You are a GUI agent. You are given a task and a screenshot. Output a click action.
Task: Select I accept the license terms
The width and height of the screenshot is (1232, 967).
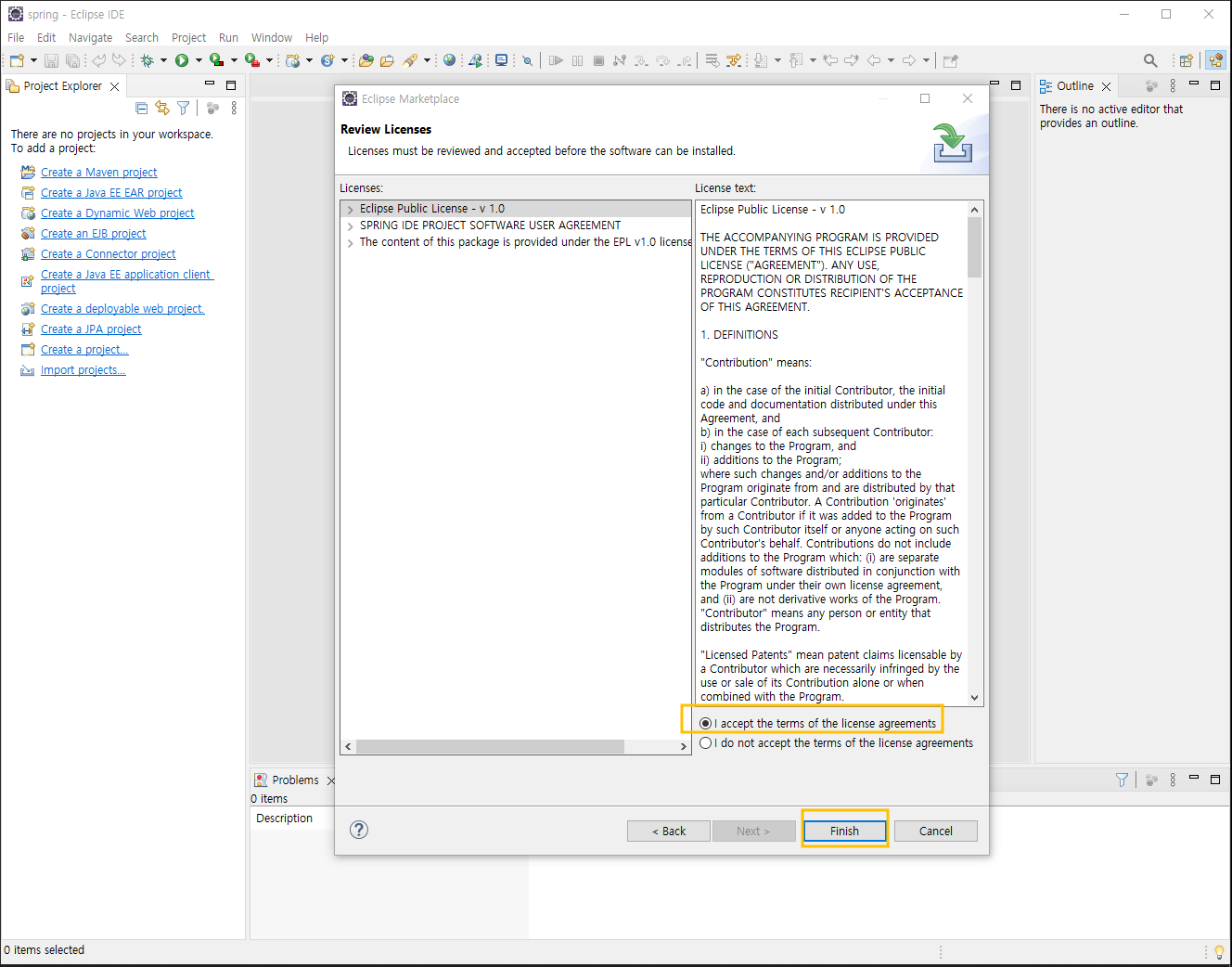click(x=818, y=723)
